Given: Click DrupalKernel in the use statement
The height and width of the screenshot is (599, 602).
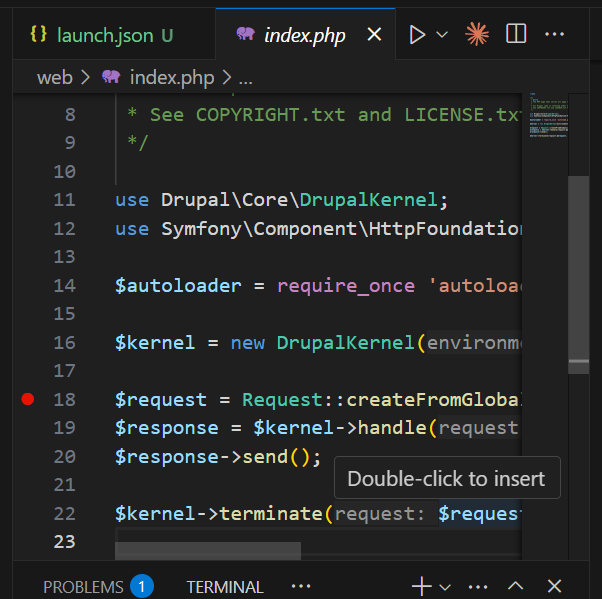Looking at the screenshot, I should [x=368, y=200].
